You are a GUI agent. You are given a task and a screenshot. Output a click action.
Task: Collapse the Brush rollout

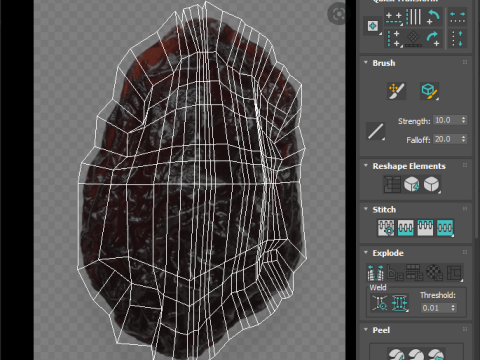click(366, 62)
